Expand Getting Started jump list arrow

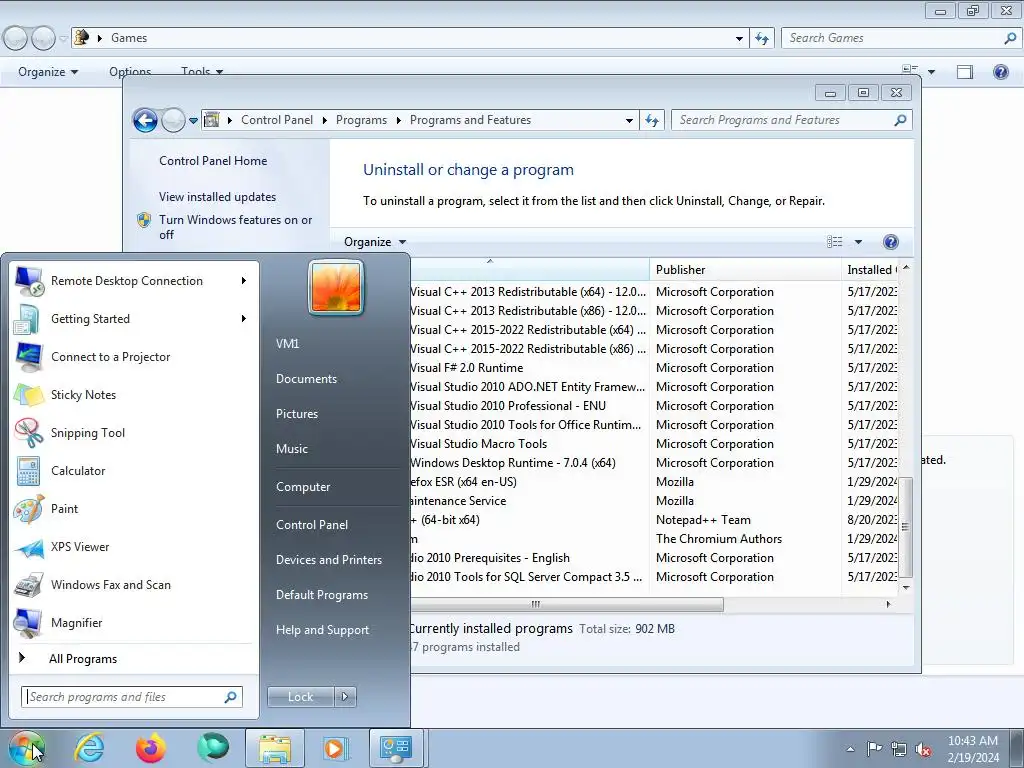[244, 319]
